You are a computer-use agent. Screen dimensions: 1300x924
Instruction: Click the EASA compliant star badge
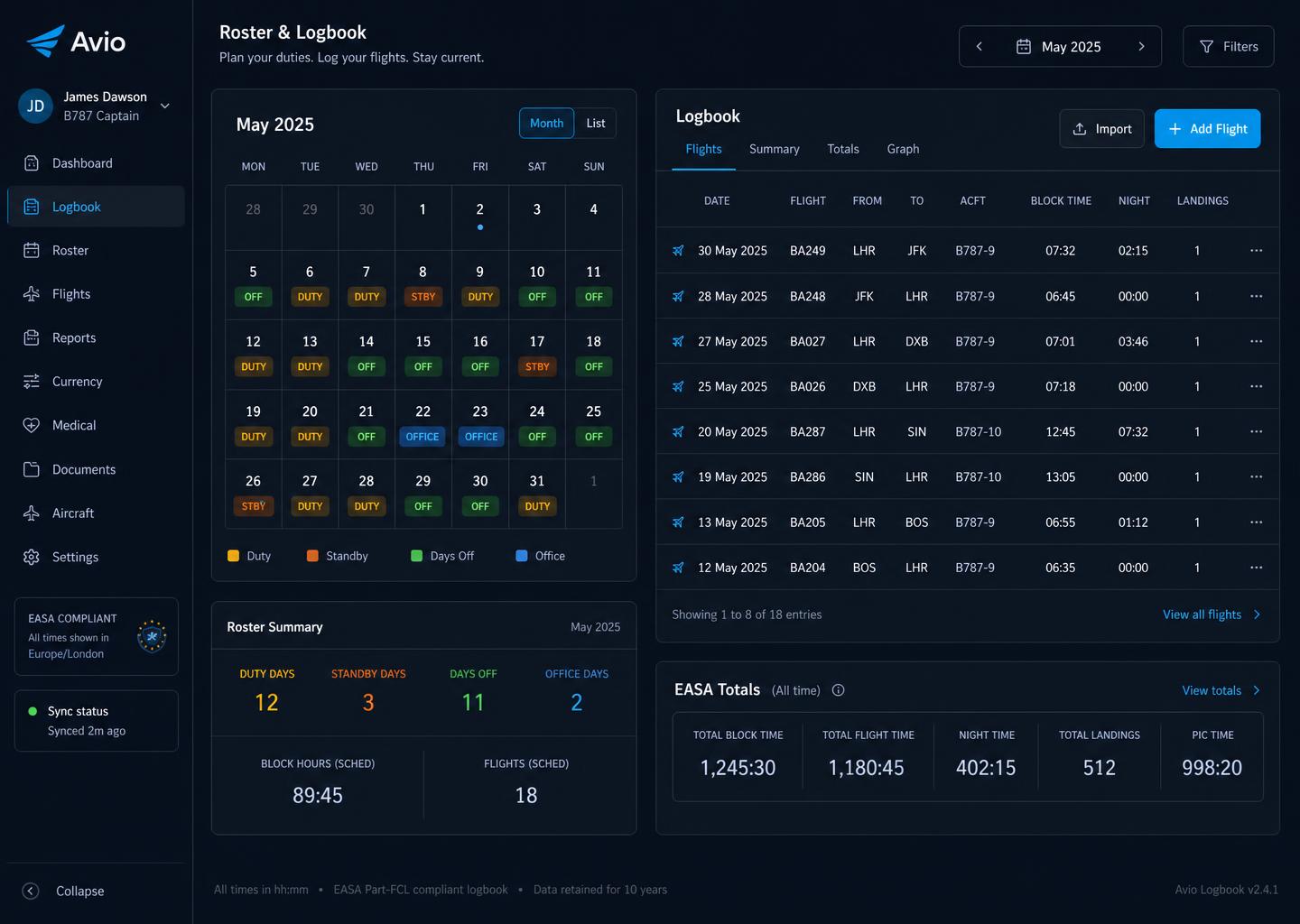[152, 636]
